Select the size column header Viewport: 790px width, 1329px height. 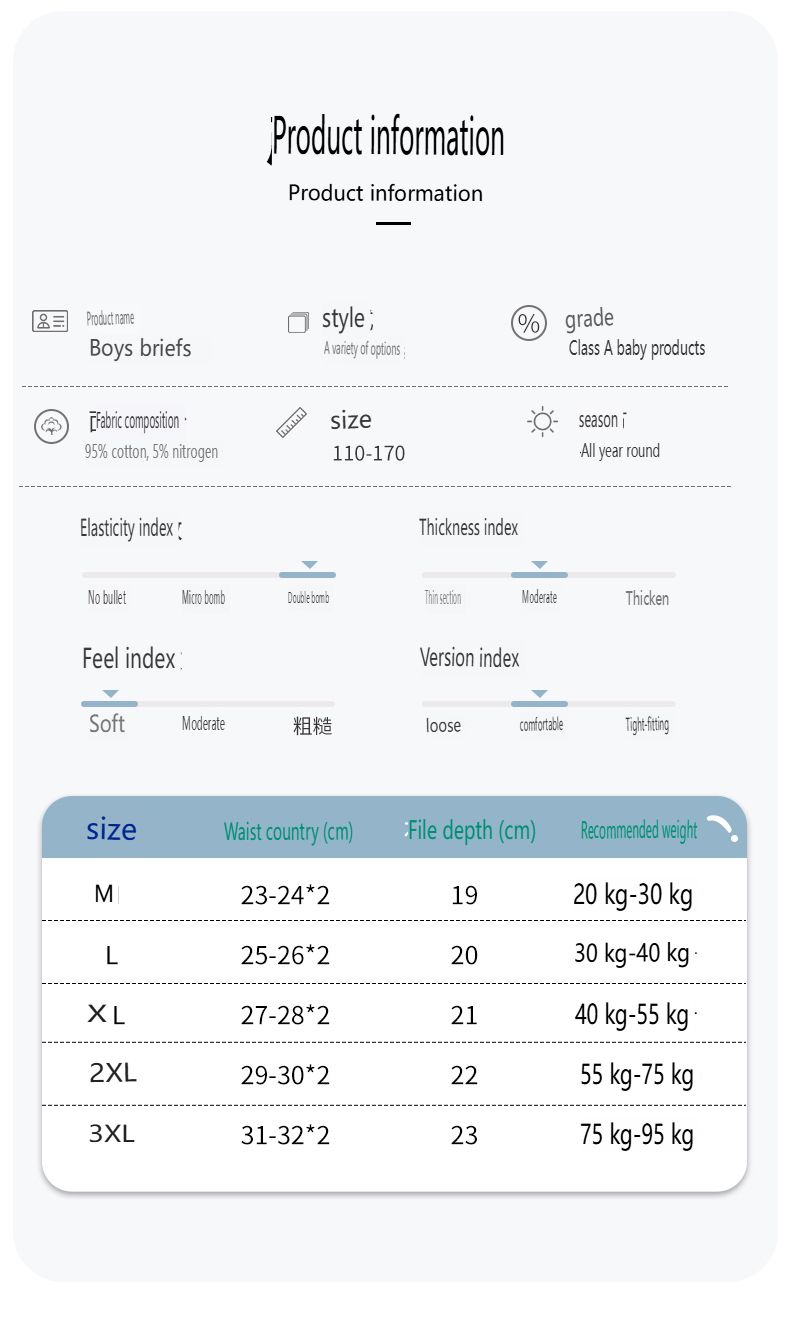pos(111,829)
